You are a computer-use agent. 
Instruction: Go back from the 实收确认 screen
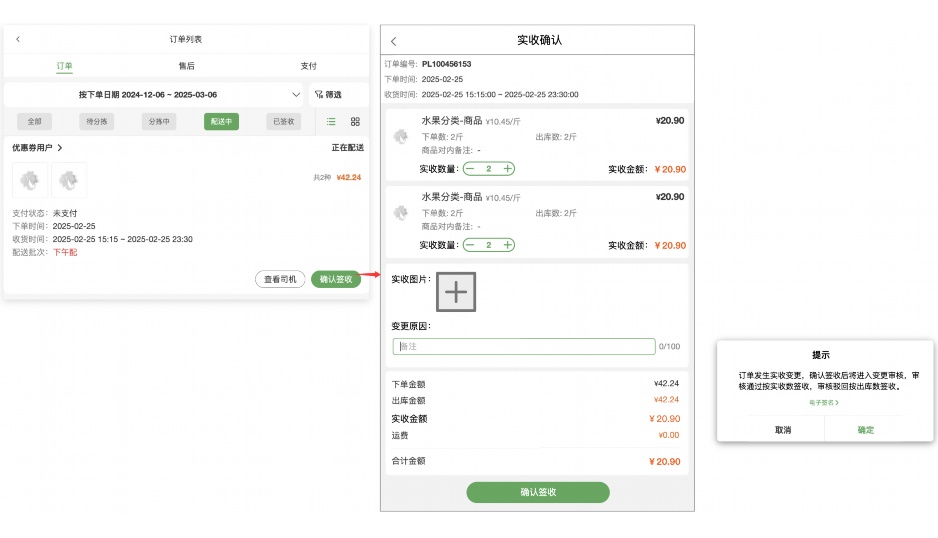(394, 41)
